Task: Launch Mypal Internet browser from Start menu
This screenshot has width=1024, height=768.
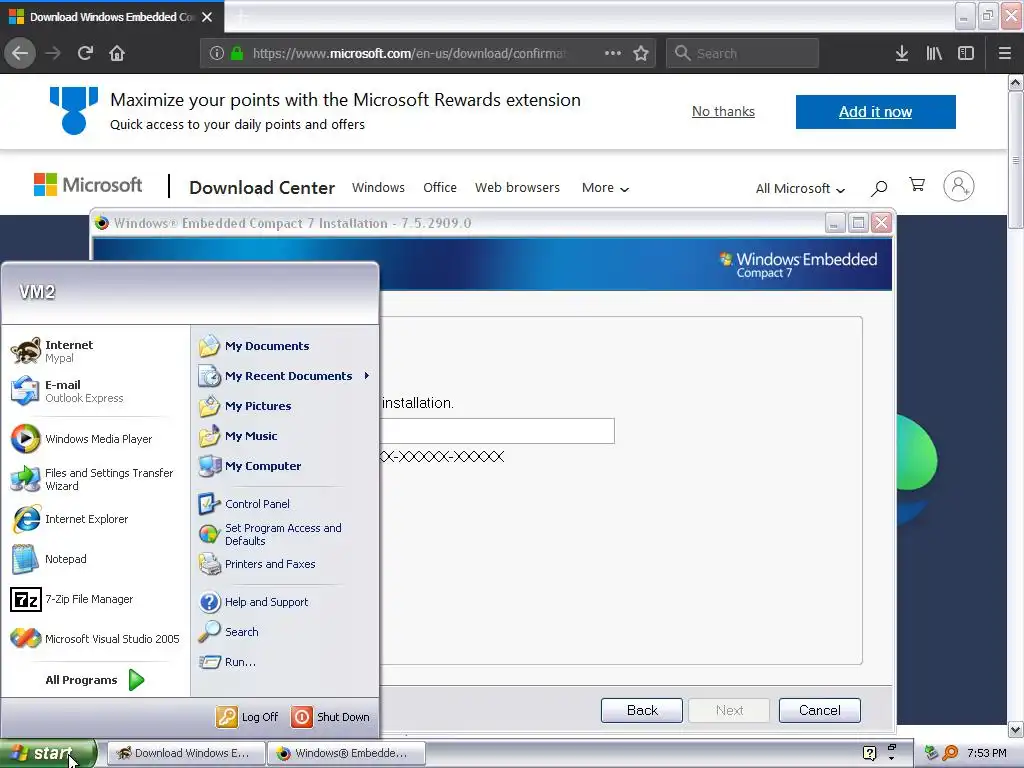Action: tap(95, 351)
